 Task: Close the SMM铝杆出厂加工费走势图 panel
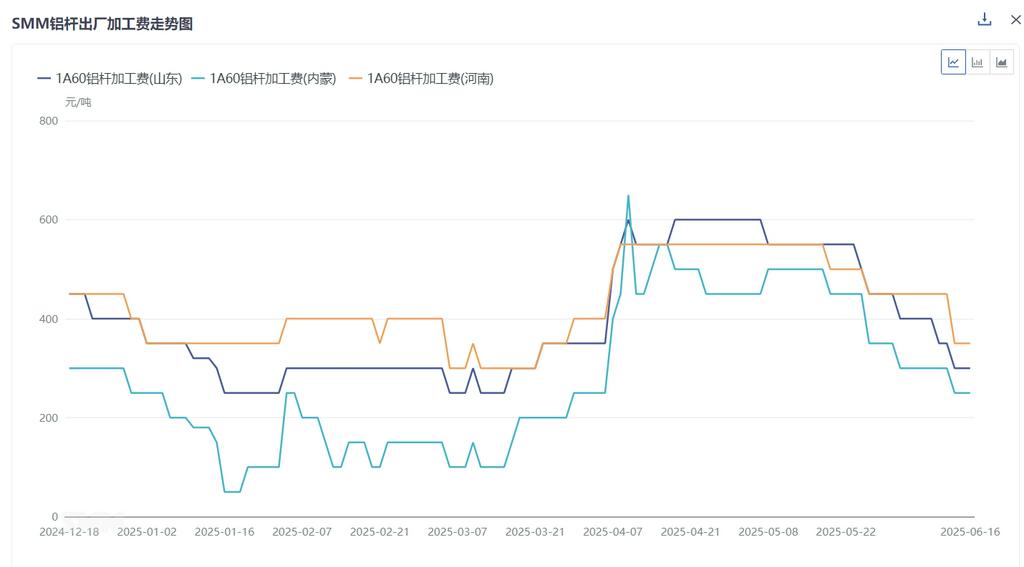pos(1015,20)
